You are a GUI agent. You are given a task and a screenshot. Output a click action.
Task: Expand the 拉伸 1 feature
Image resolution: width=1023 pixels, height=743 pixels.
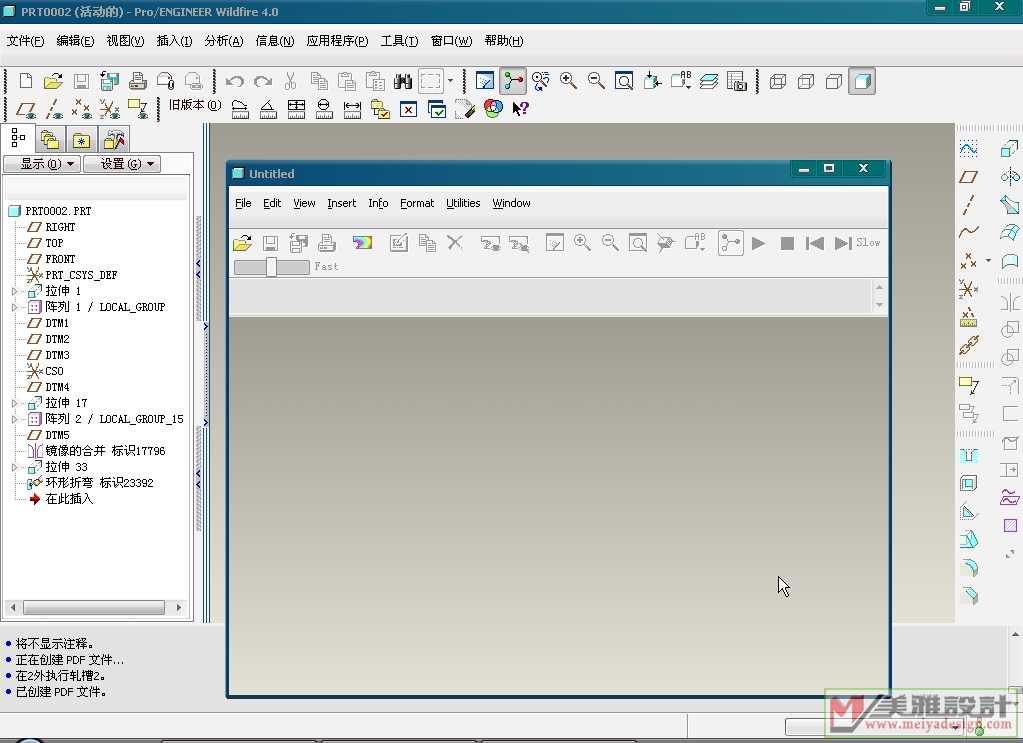click(14, 291)
